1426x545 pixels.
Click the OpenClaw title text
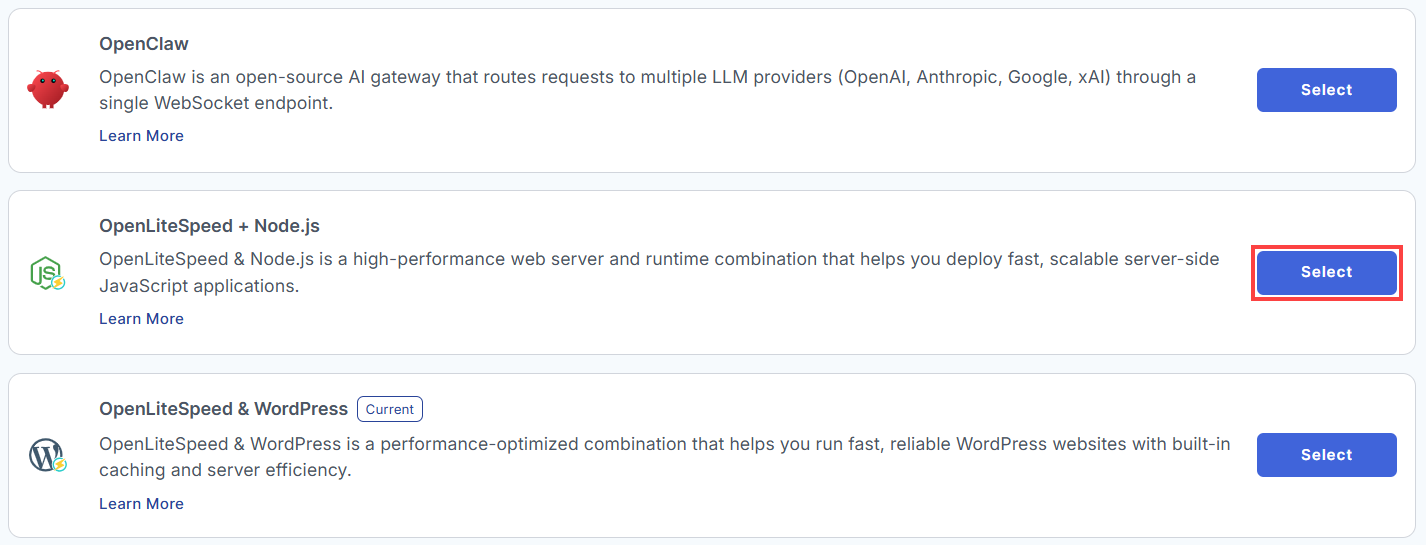pyautogui.click(x=144, y=44)
